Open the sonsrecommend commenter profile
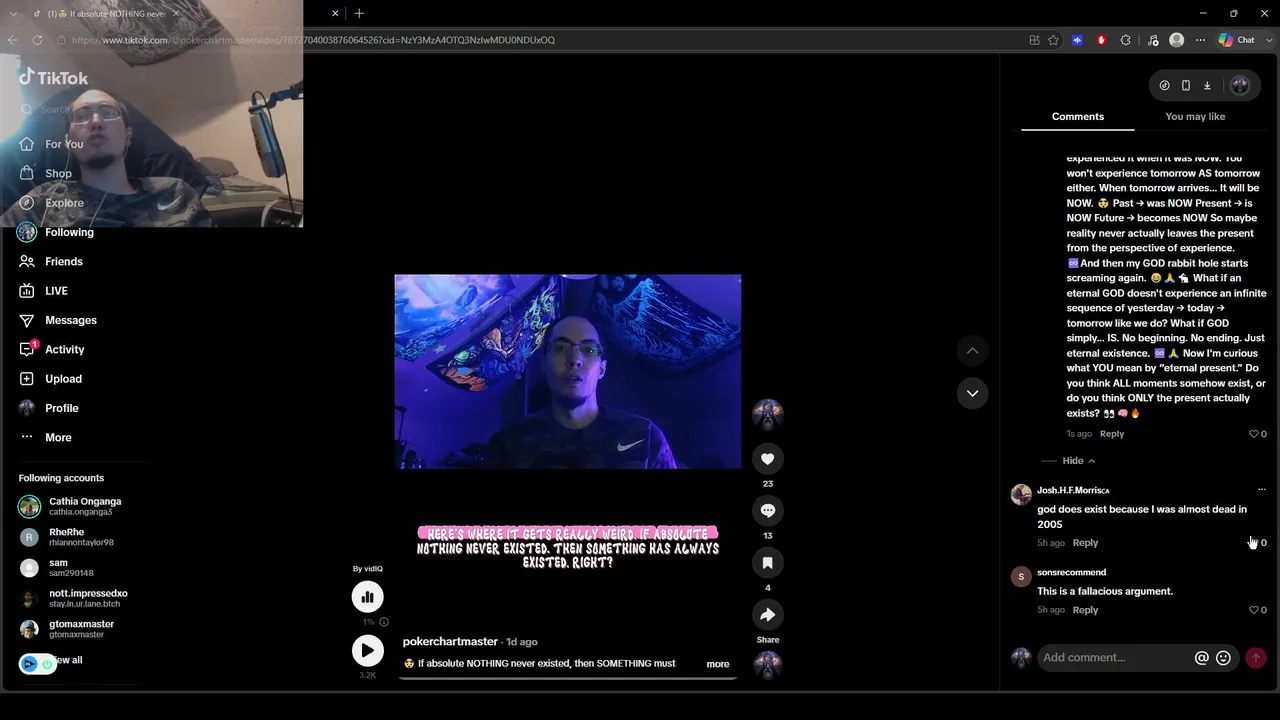The width and height of the screenshot is (1280, 720). [1071, 572]
